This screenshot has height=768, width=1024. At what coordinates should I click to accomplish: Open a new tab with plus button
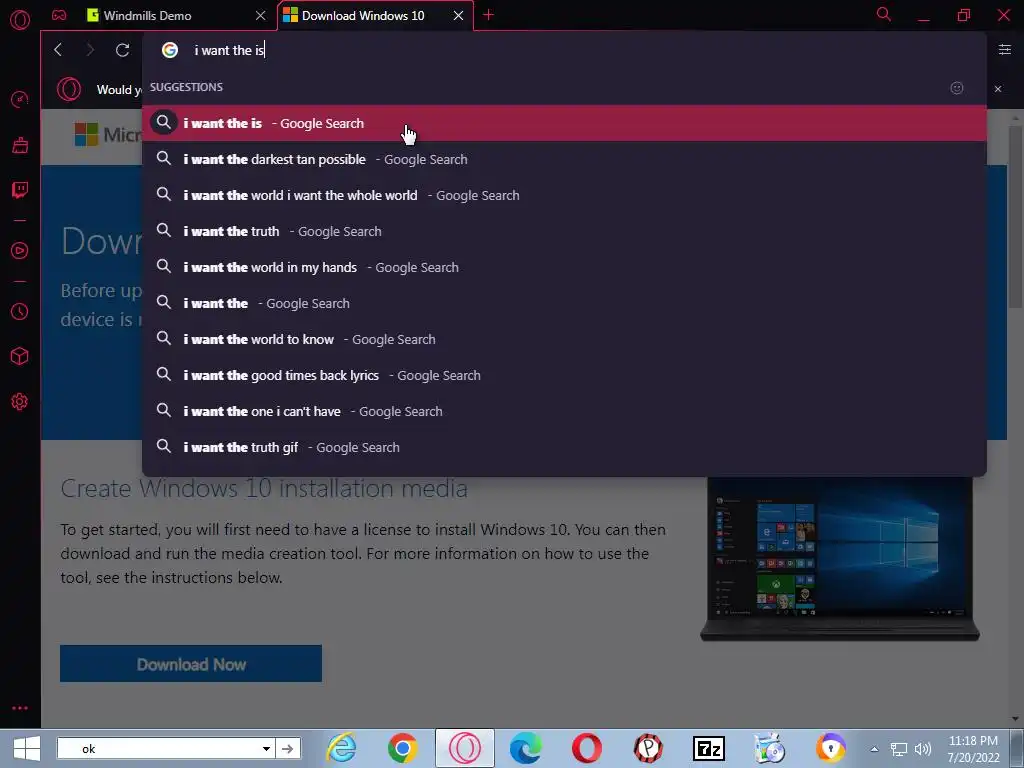click(x=488, y=15)
